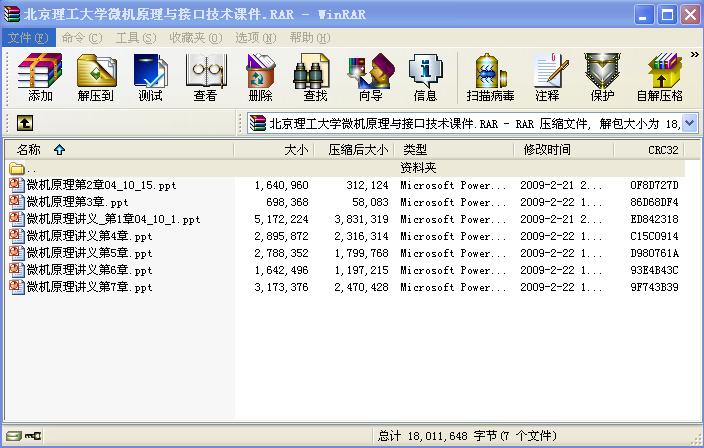This screenshot has width=704, height=448.
Task: Click PPT icon of 微机原理第3章.ppt
Action: 17,202
